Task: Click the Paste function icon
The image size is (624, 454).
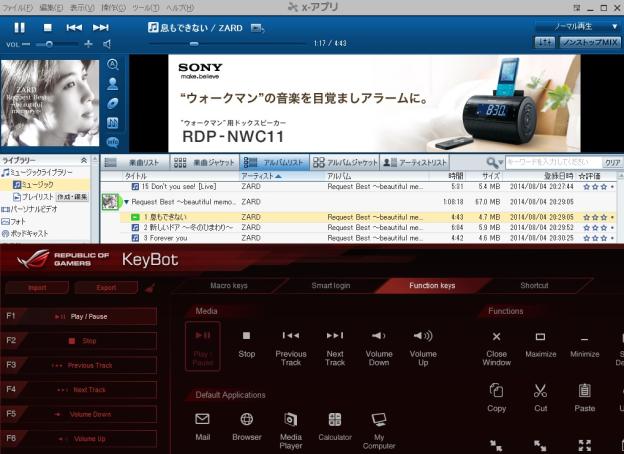Action: click(585, 391)
